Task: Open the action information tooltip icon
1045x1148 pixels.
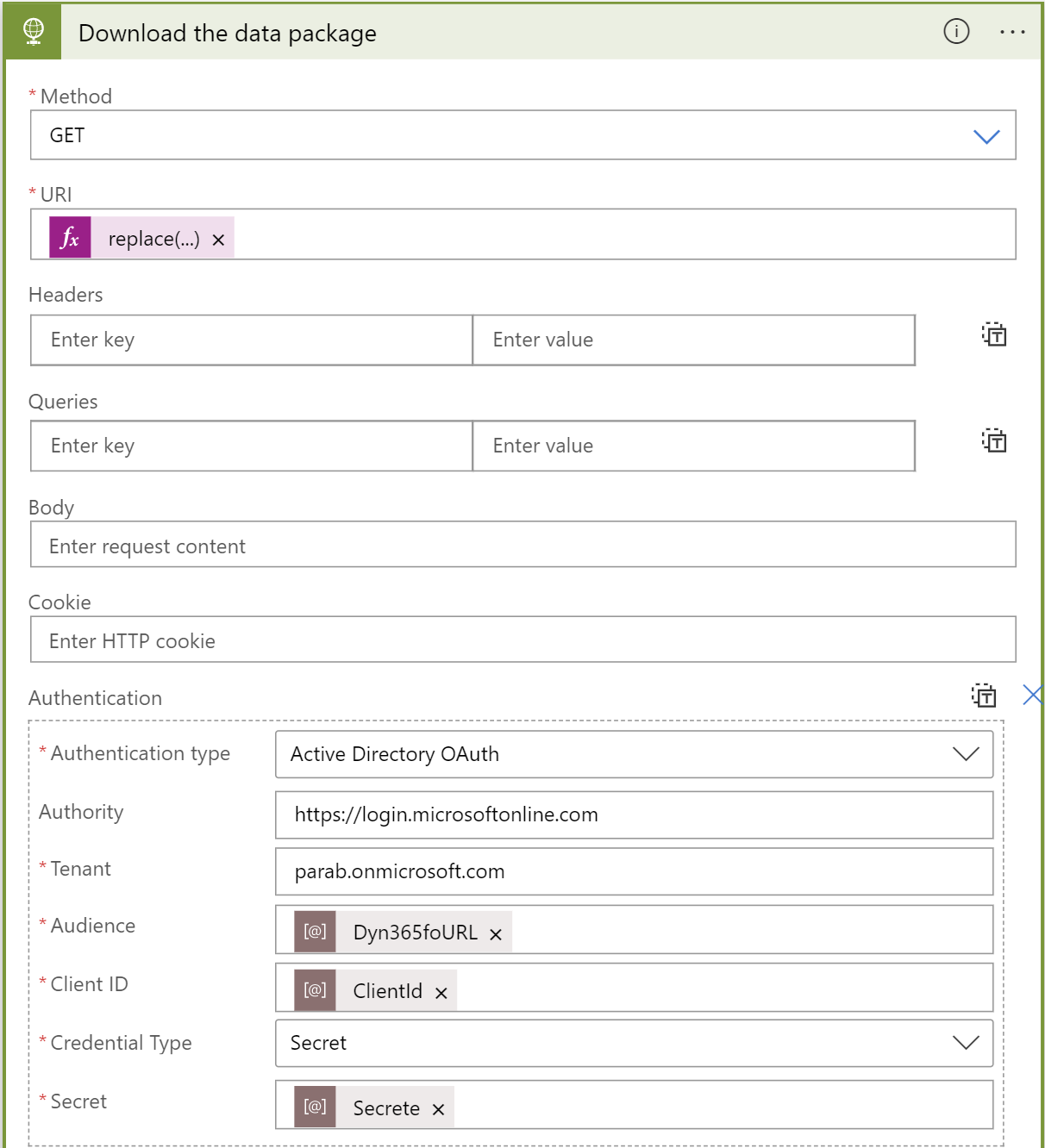Action: 955,32
